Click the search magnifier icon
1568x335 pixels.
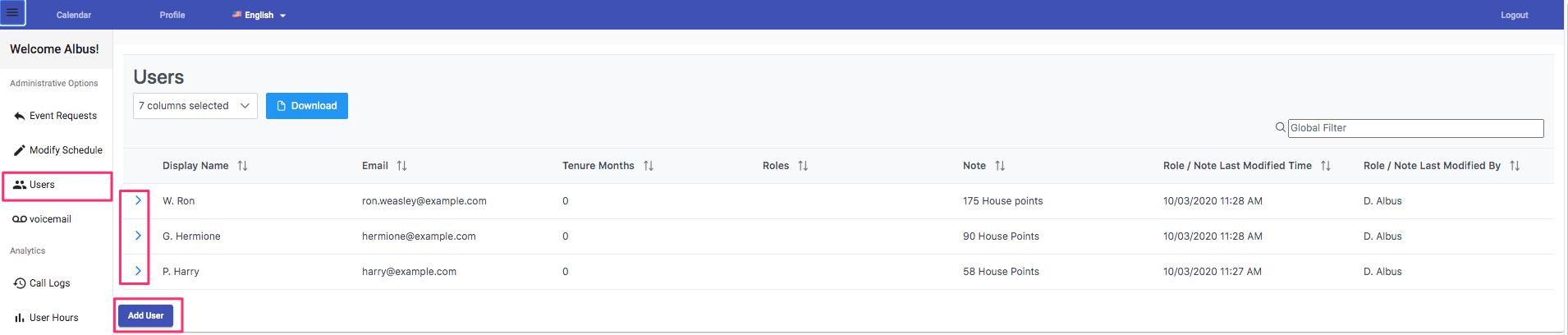[1280, 128]
